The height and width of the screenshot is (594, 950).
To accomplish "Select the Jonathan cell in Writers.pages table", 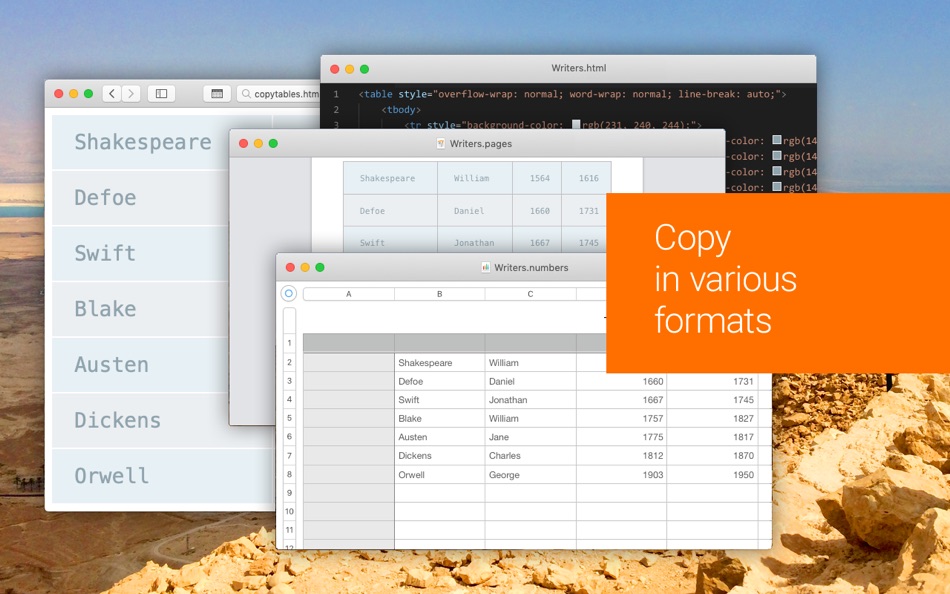I will tap(474, 242).
